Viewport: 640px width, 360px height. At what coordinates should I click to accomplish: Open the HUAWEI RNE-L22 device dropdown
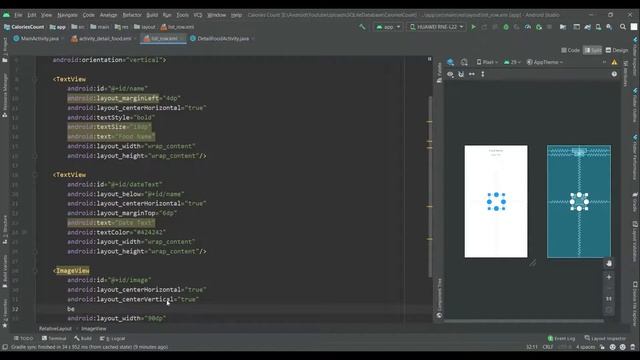pos(436,27)
